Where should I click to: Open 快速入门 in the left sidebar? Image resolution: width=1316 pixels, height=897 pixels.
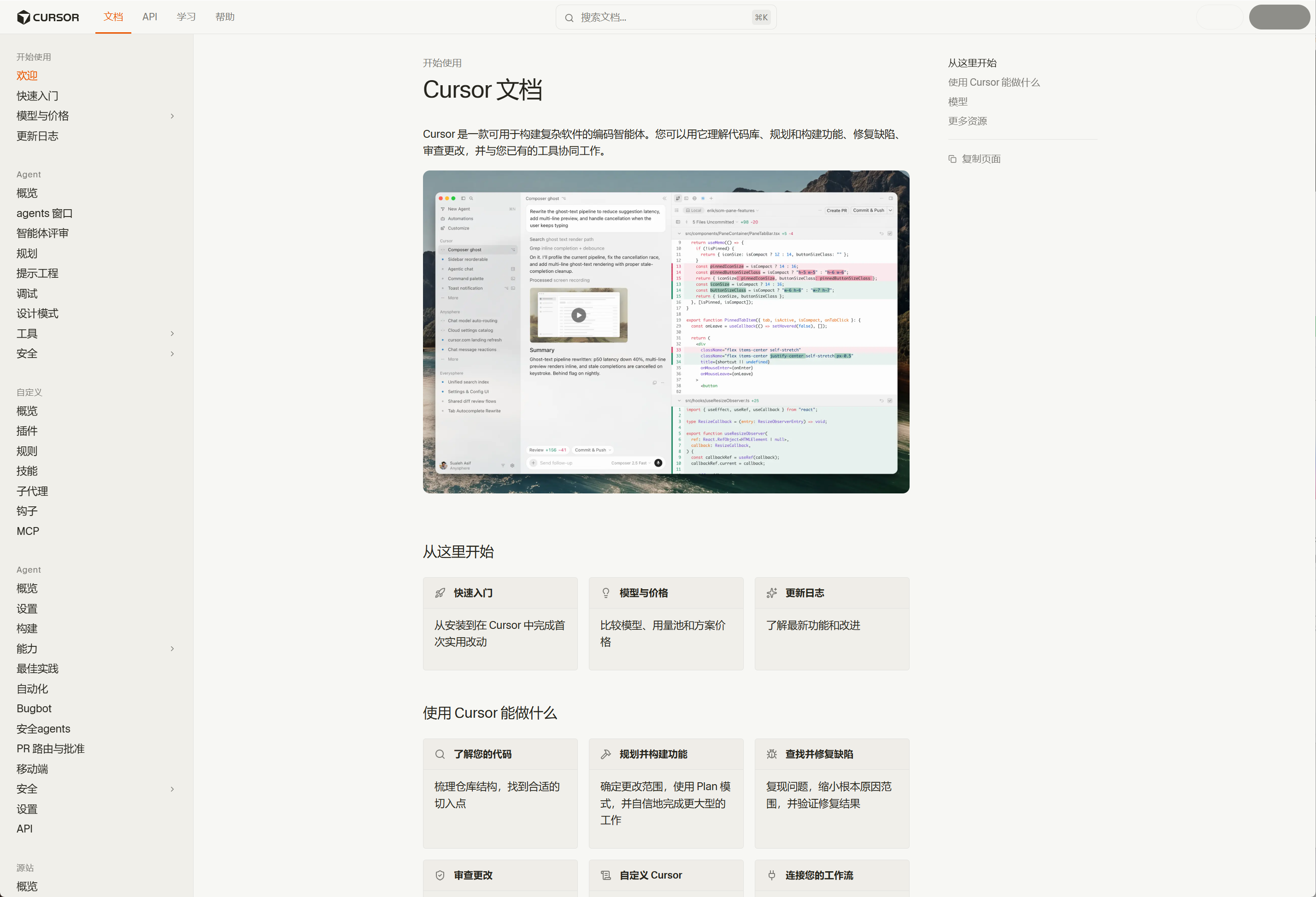click(x=37, y=96)
